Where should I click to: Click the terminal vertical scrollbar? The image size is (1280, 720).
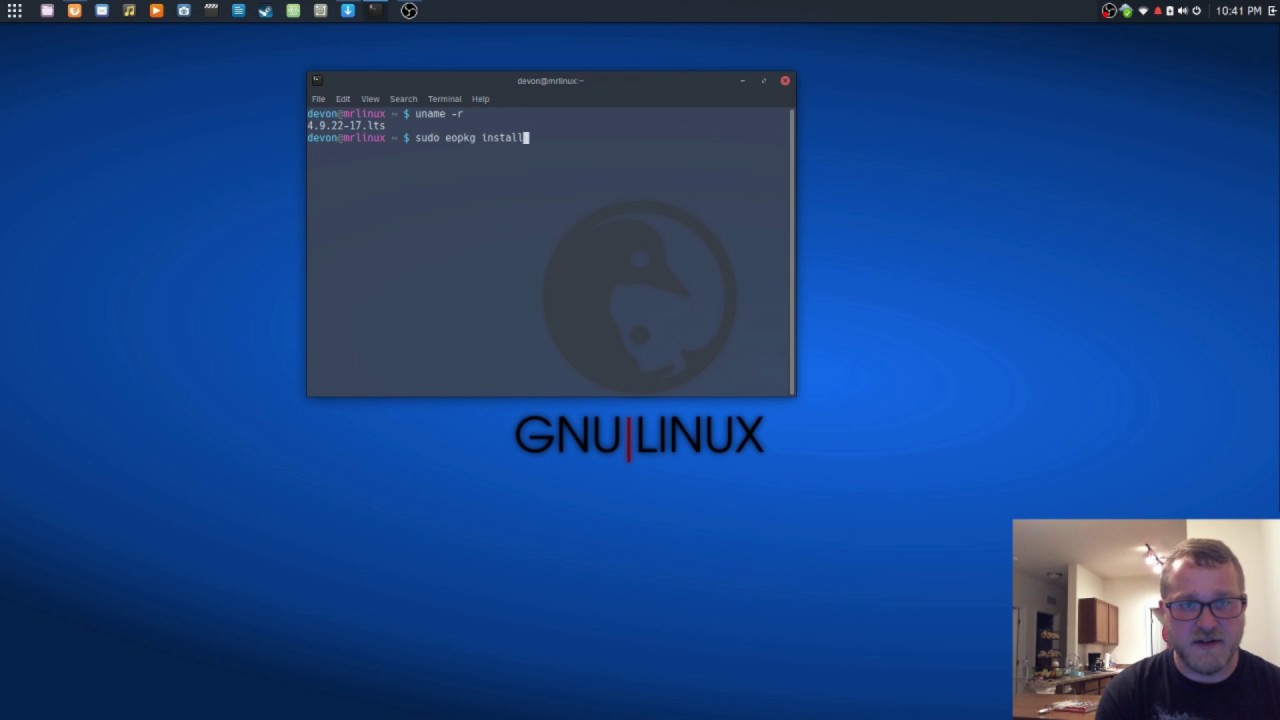click(792, 251)
